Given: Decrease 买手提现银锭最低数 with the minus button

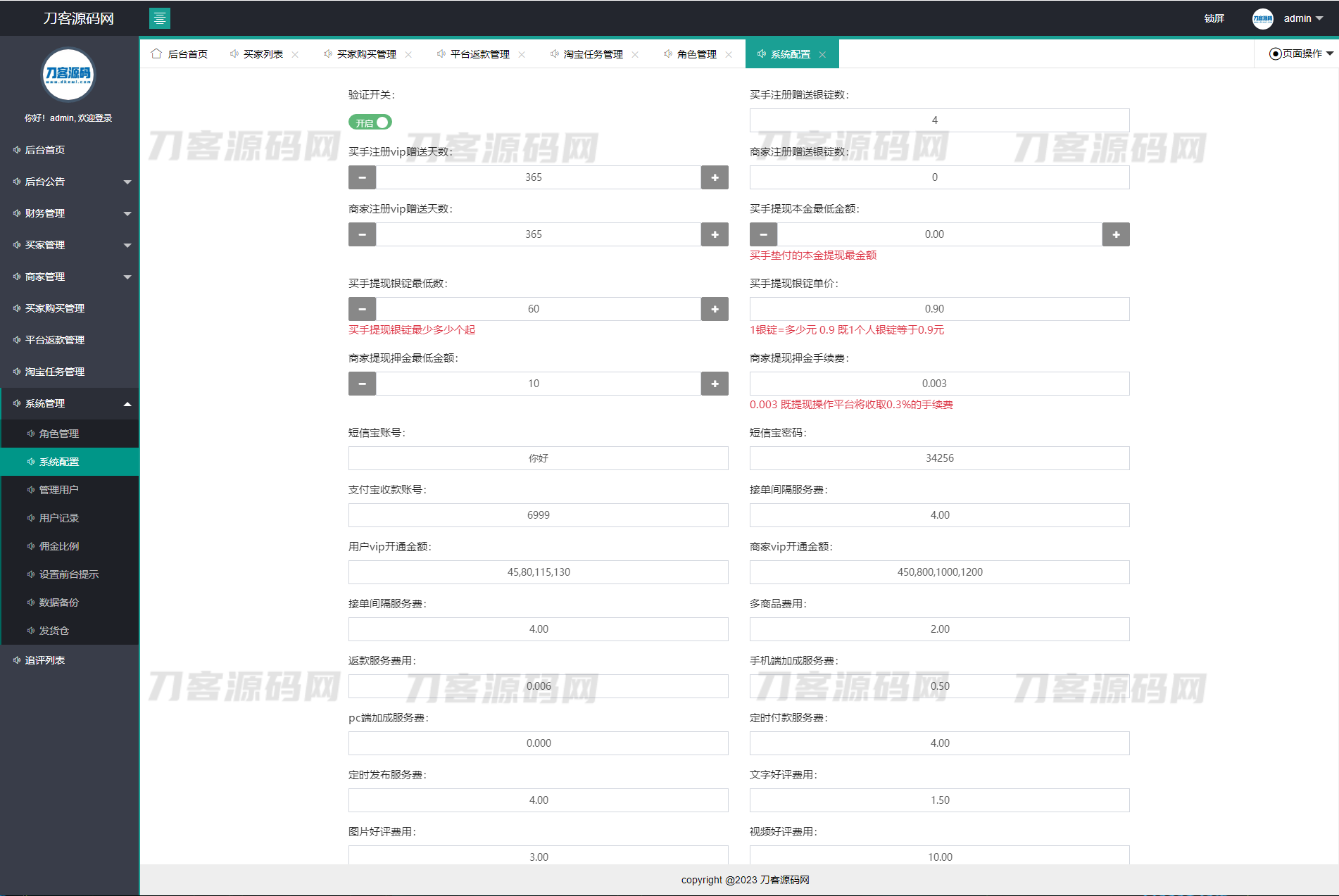Looking at the screenshot, I should coord(362,309).
